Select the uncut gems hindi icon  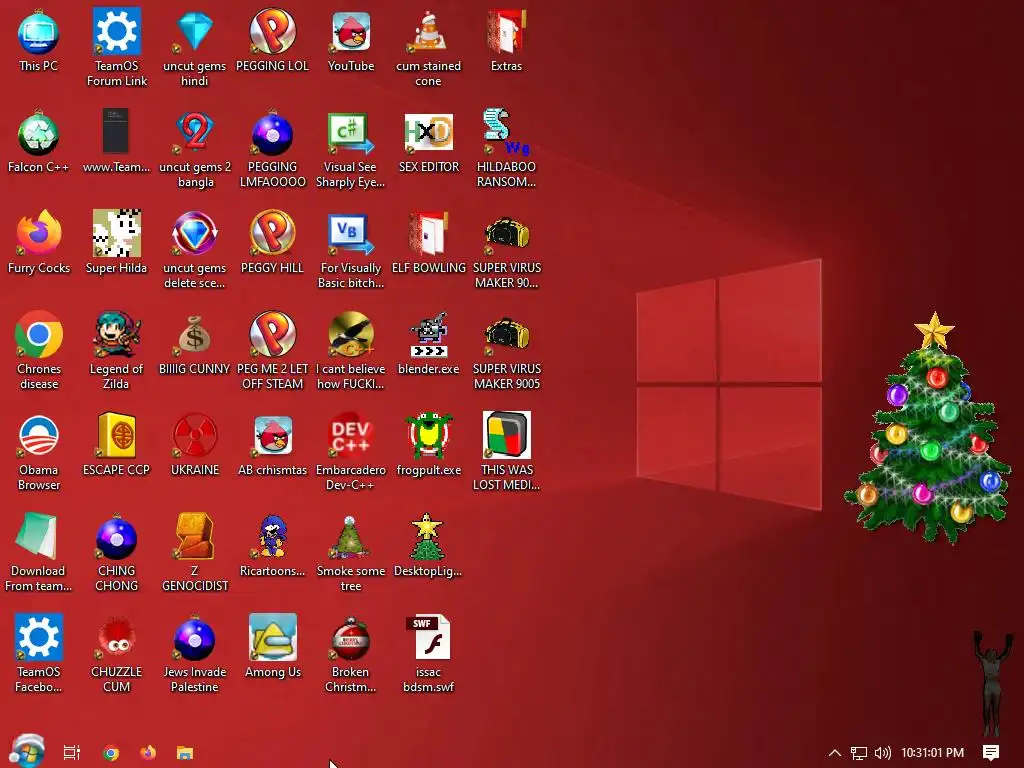point(195,48)
